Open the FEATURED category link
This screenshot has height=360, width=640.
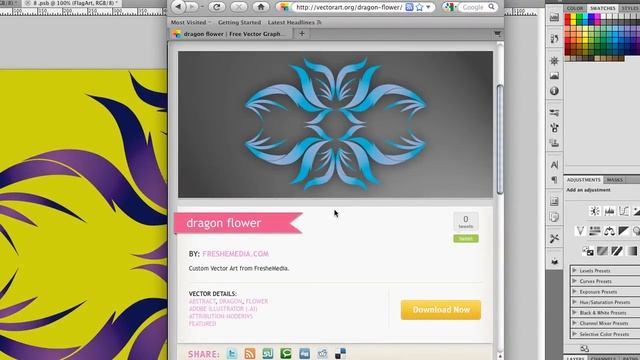202,324
